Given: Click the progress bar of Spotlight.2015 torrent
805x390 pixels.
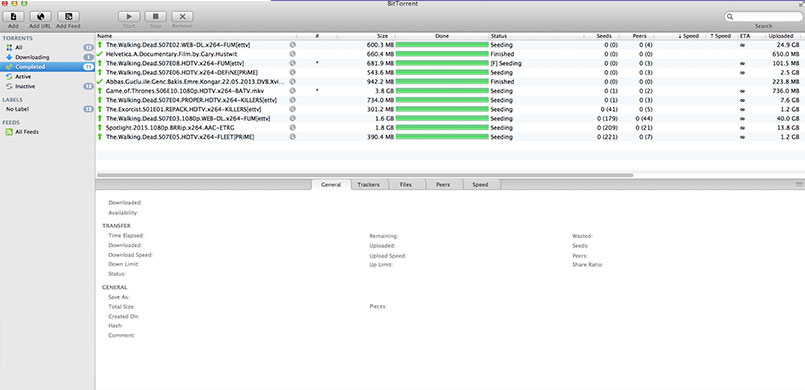Looking at the screenshot, I should pyautogui.click(x=442, y=128).
